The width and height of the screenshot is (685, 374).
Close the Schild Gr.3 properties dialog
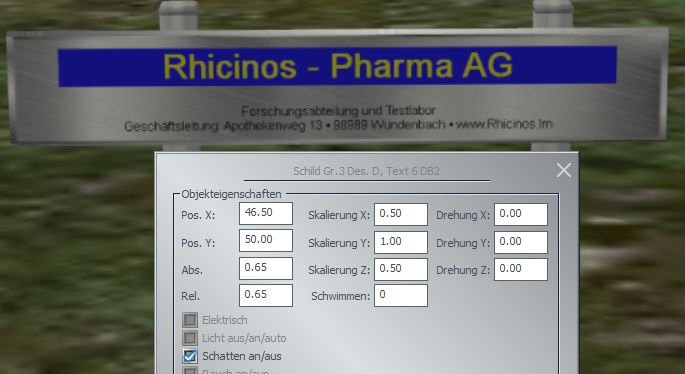click(x=564, y=170)
